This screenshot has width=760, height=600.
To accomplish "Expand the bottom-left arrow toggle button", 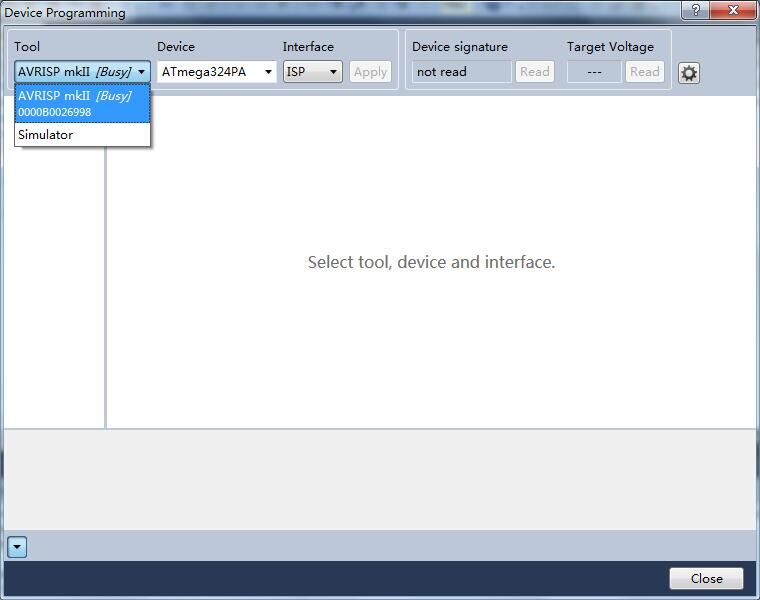I will tap(17, 547).
